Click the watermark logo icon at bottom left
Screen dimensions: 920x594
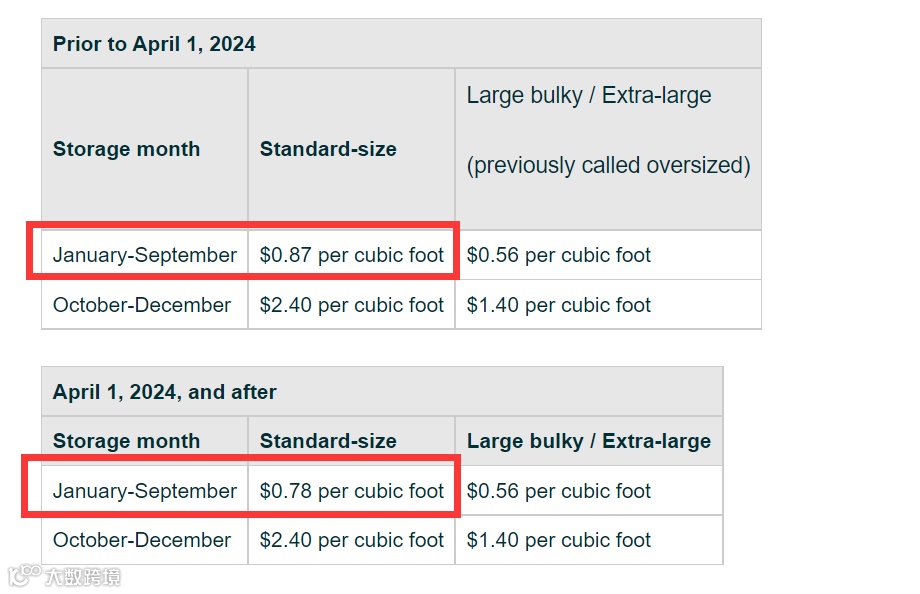pyautogui.click(x=24, y=576)
